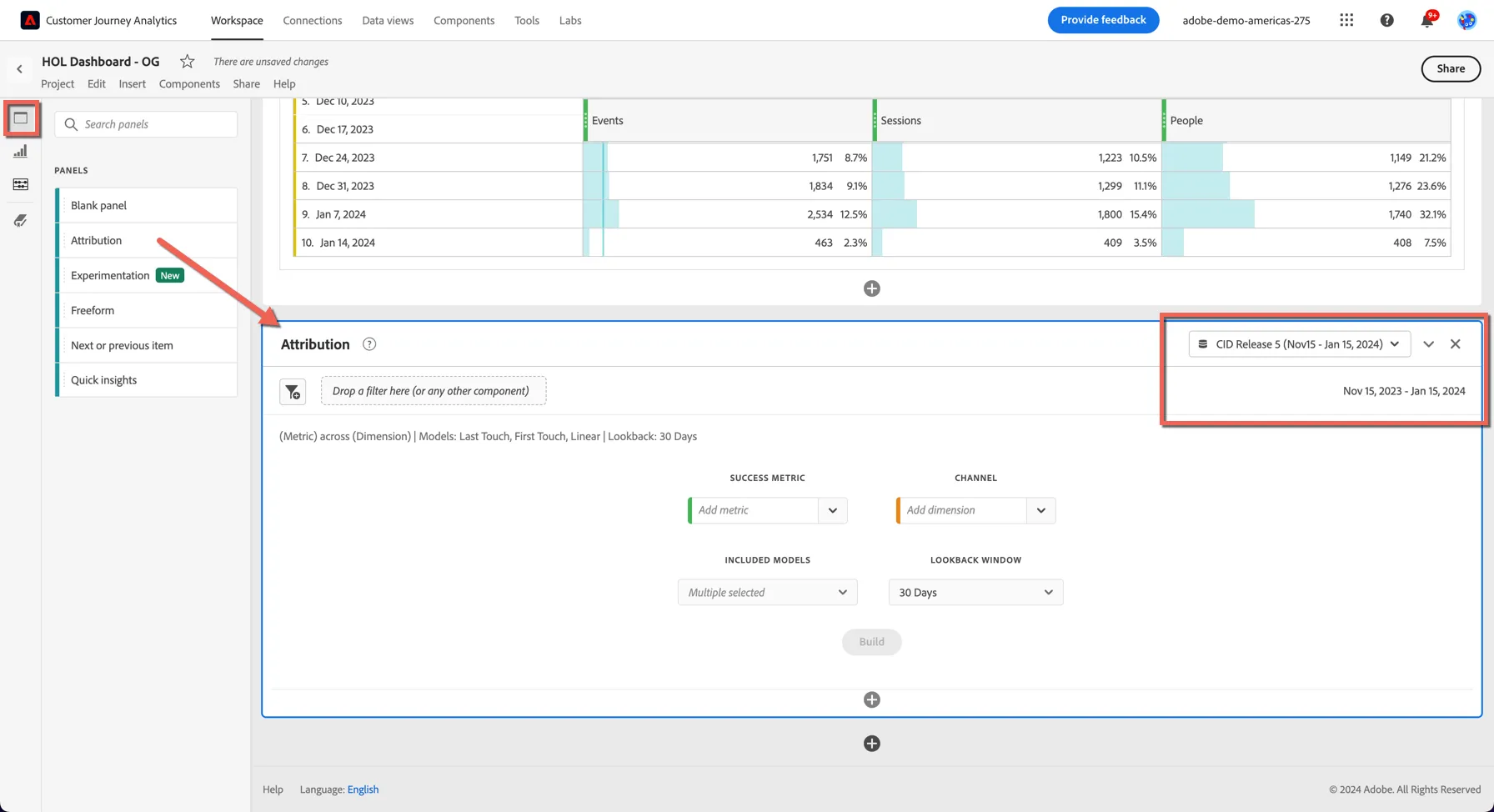Image resolution: width=1494 pixels, height=812 pixels.
Task: Favorite the project with the star icon
Action: tap(188, 62)
